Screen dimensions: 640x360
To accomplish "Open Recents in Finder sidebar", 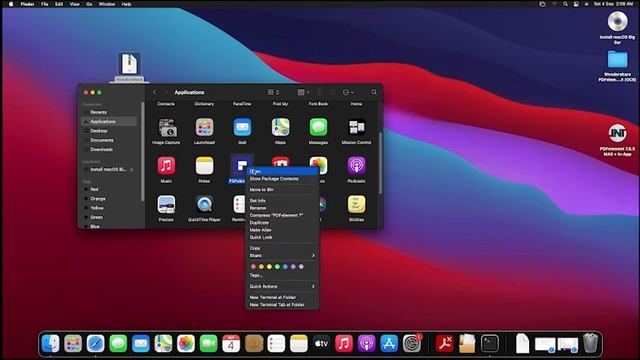I will (x=109, y=112).
